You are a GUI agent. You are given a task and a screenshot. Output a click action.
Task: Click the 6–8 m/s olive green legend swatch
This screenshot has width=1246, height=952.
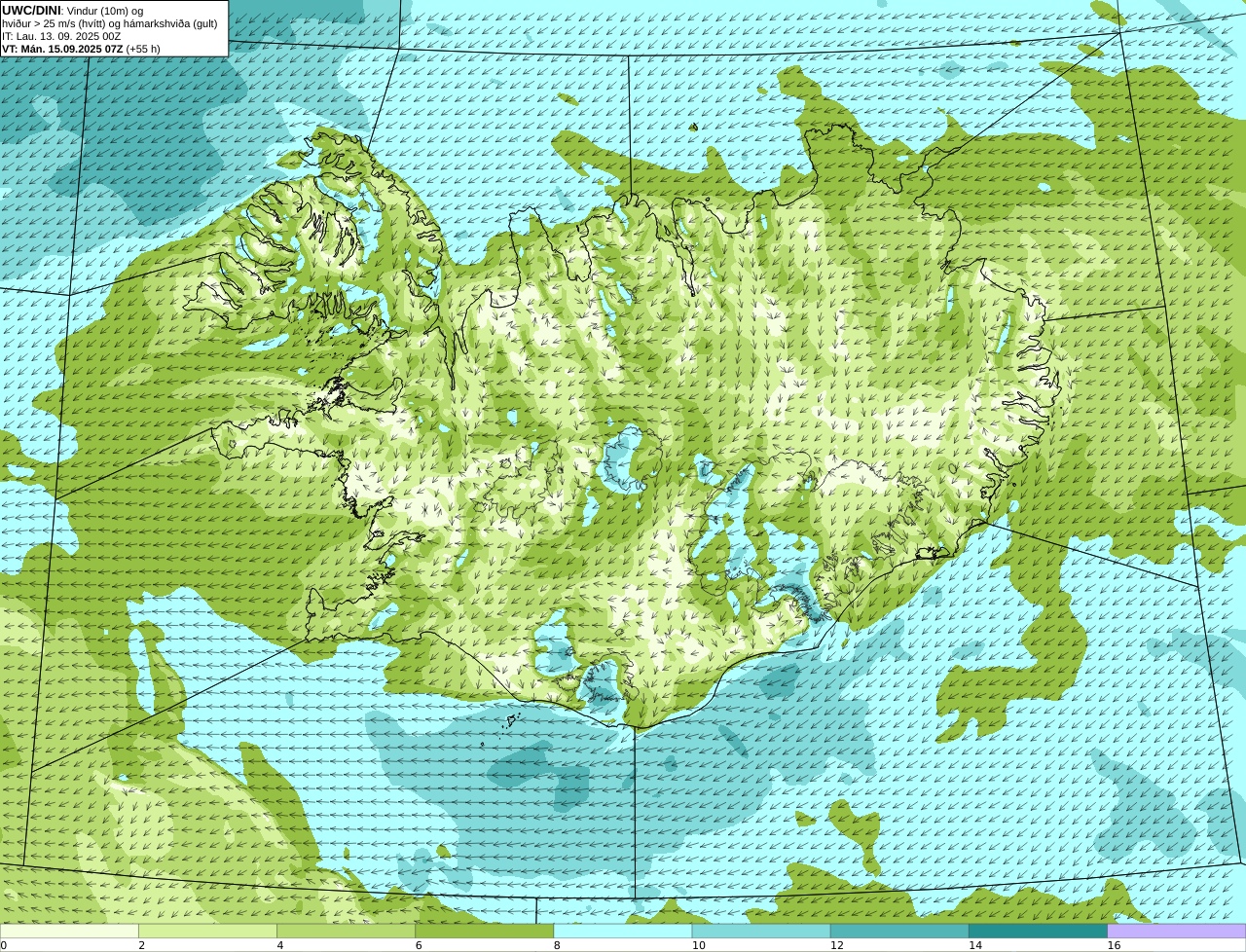click(x=485, y=931)
